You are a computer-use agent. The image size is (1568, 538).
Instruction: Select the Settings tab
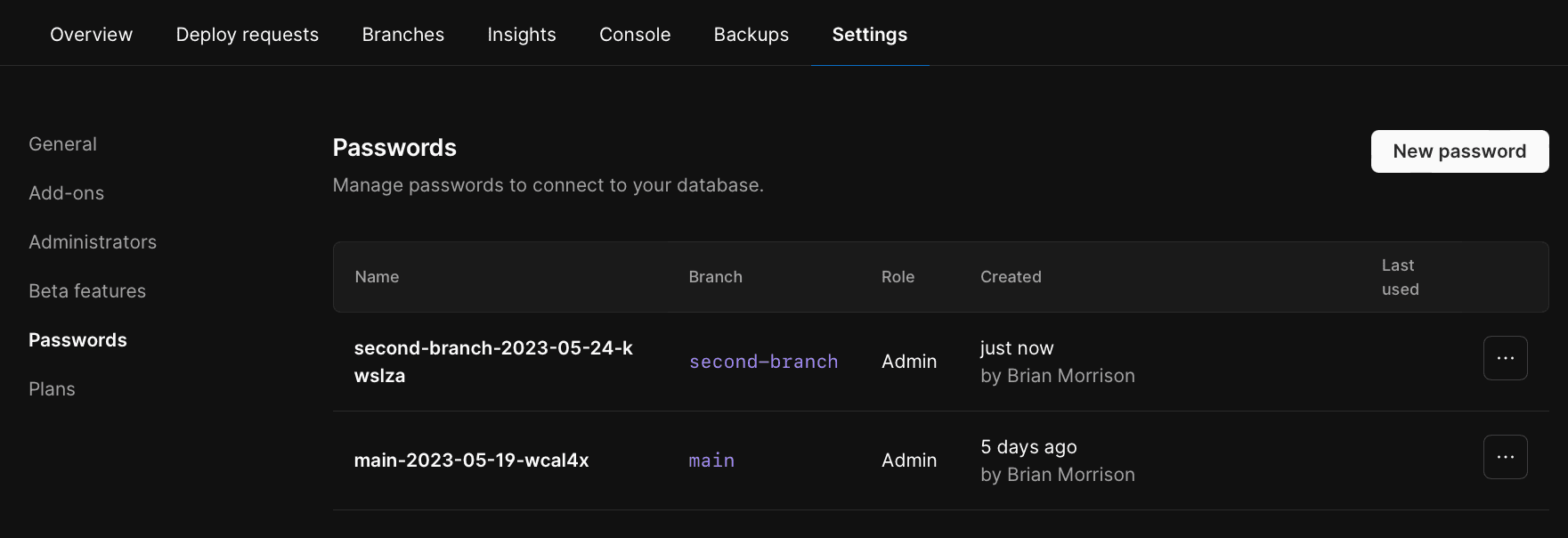pos(869,35)
